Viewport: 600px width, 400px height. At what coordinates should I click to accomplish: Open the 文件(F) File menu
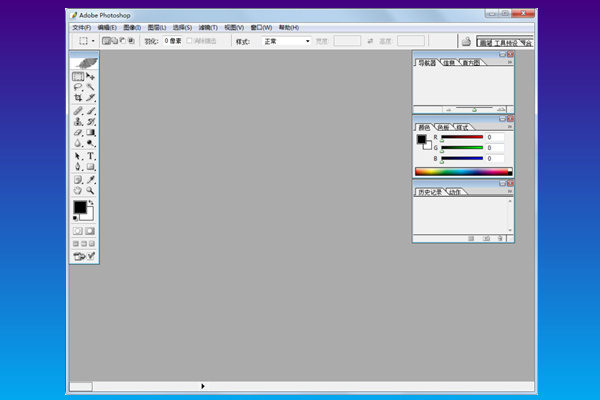point(81,27)
